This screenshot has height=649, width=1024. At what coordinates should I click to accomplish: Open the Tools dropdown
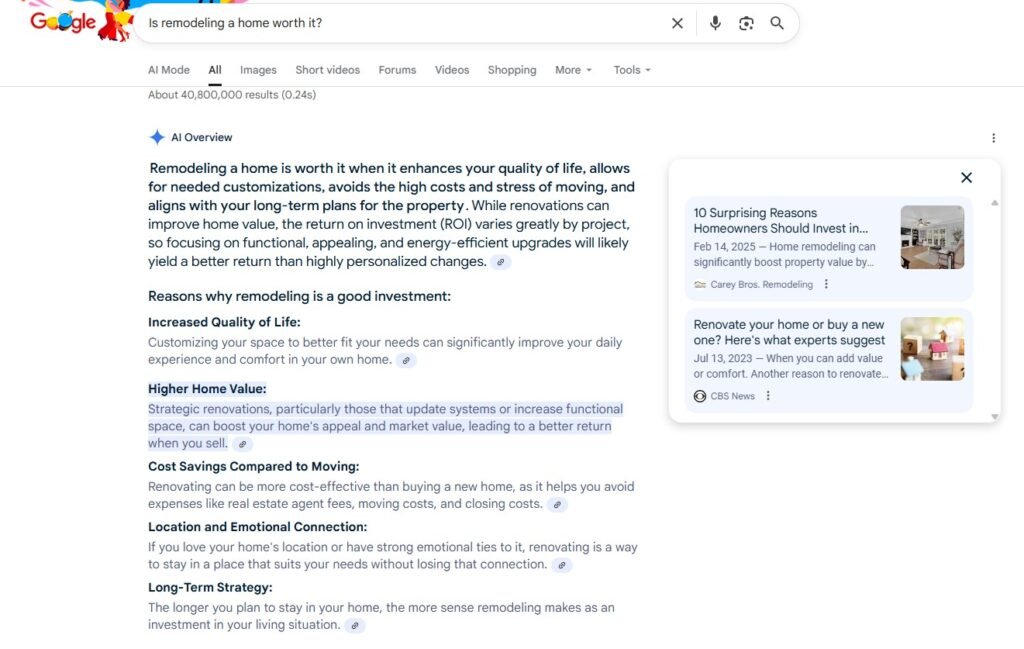click(x=632, y=70)
